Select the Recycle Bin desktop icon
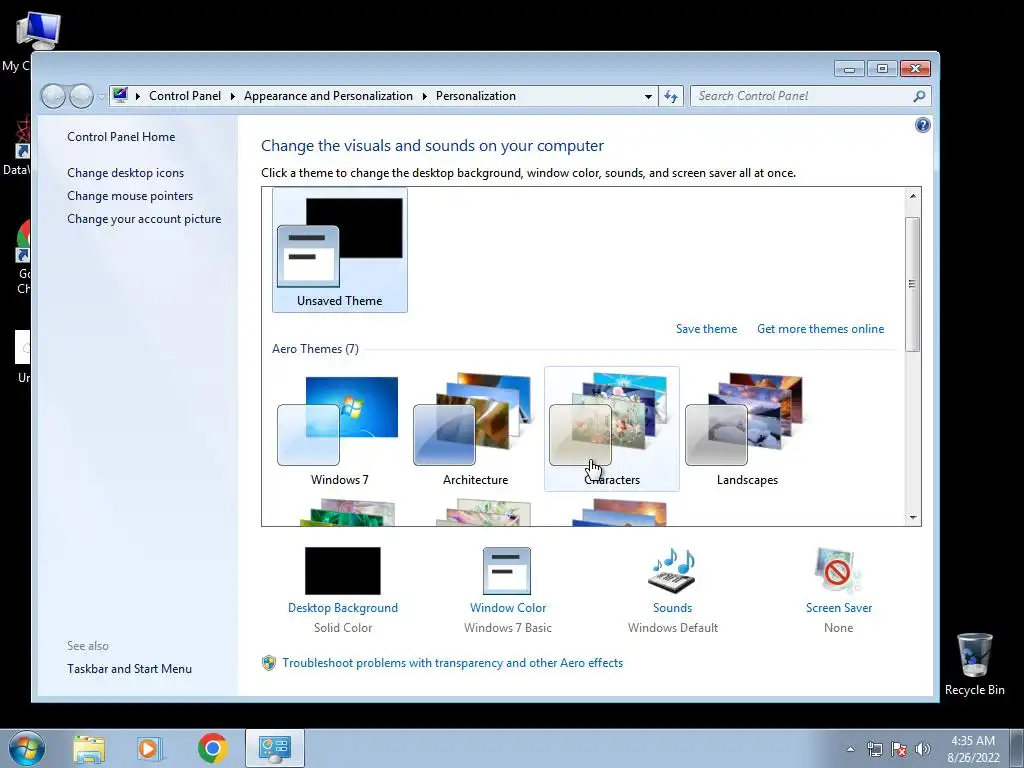The height and width of the screenshot is (768, 1024). tap(974, 664)
